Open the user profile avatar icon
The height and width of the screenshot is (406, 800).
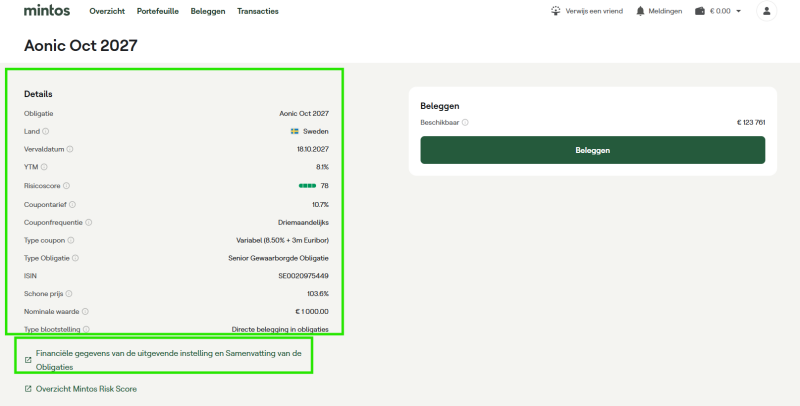[766, 11]
